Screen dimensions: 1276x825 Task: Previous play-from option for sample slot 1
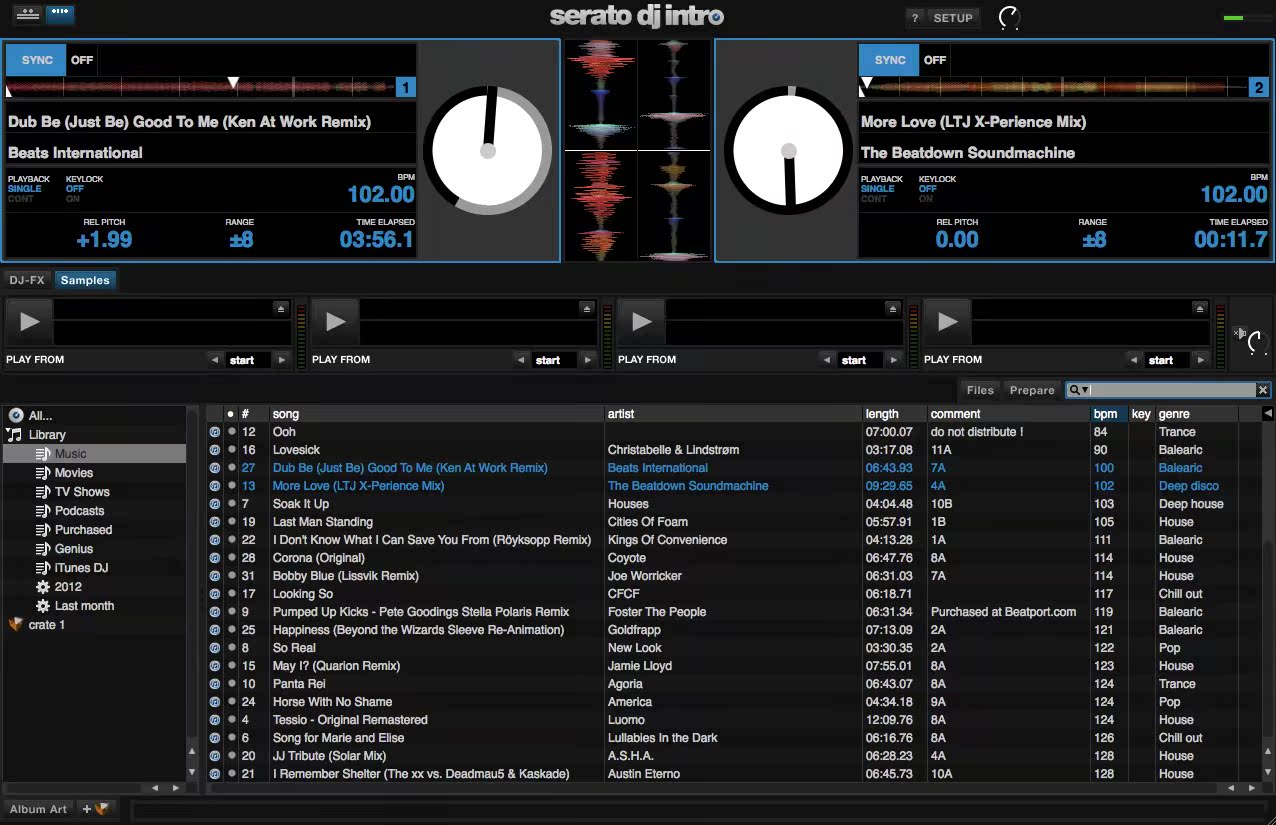214,360
